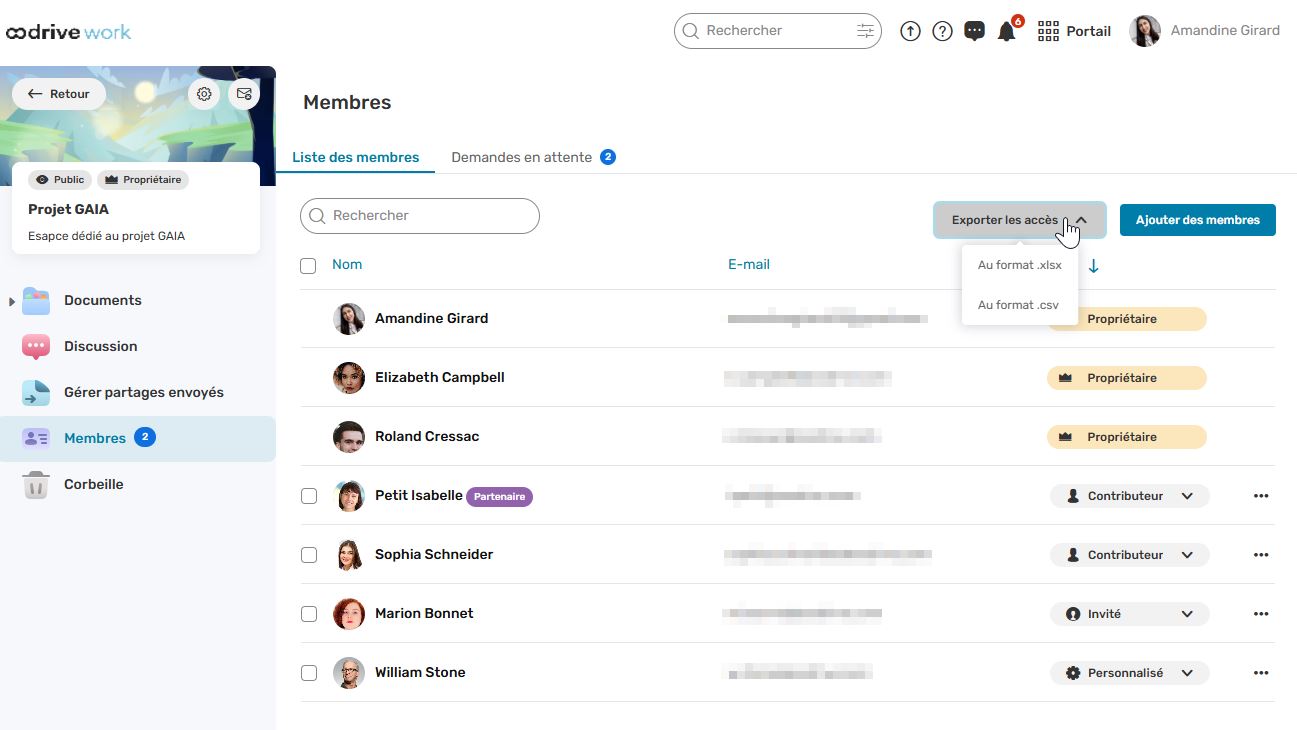The height and width of the screenshot is (730, 1297).
Task: Open more options for William Stone
Action: point(1260,673)
